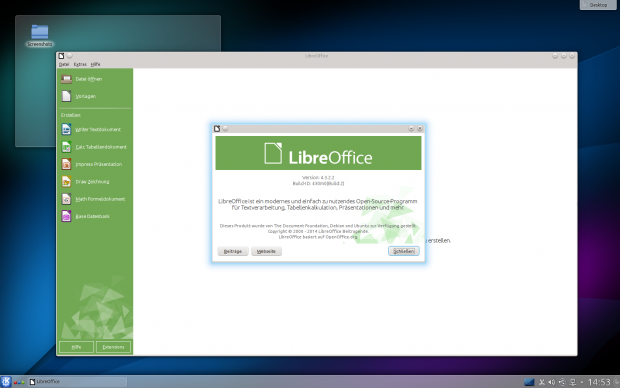This screenshot has width=620, height=388.
Task: Open the Datei menu
Action: [64, 64]
